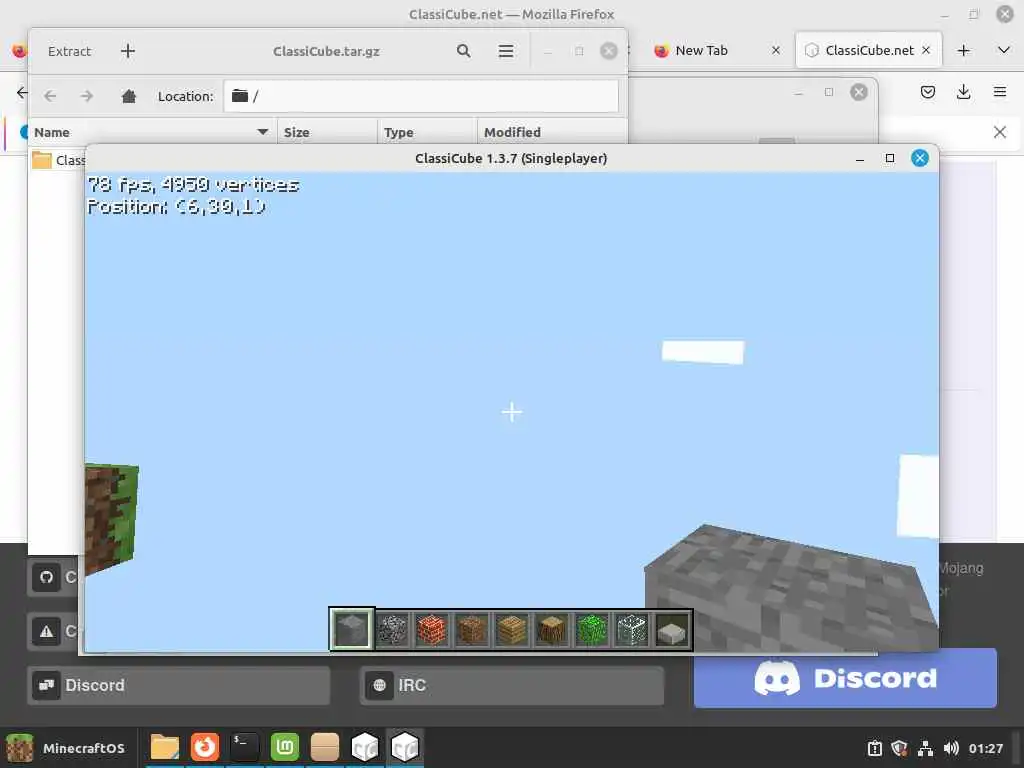Go to the archive home location
This screenshot has width=1024, height=768.
(129, 96)
